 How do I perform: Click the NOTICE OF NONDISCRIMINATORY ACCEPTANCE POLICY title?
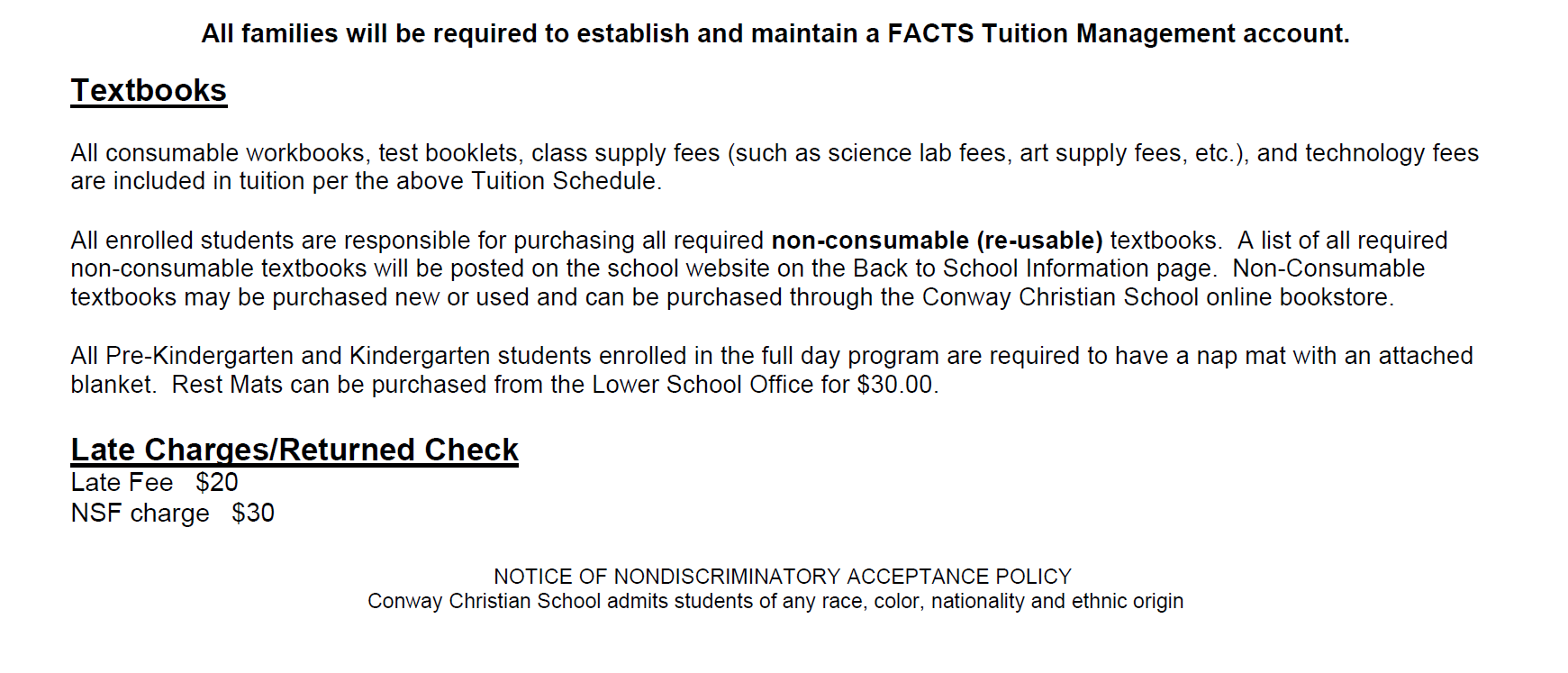coord(782,577)
